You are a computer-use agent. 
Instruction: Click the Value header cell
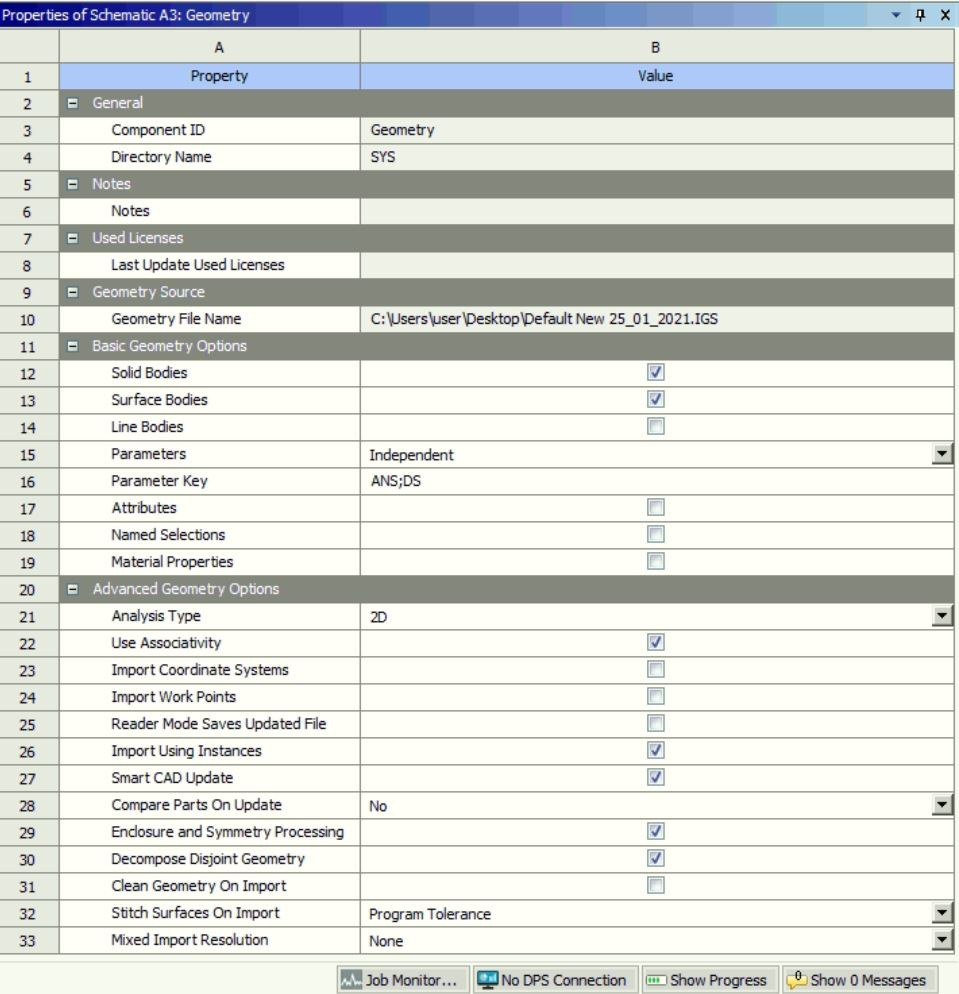pyautogui.click(x=657, y=76)
